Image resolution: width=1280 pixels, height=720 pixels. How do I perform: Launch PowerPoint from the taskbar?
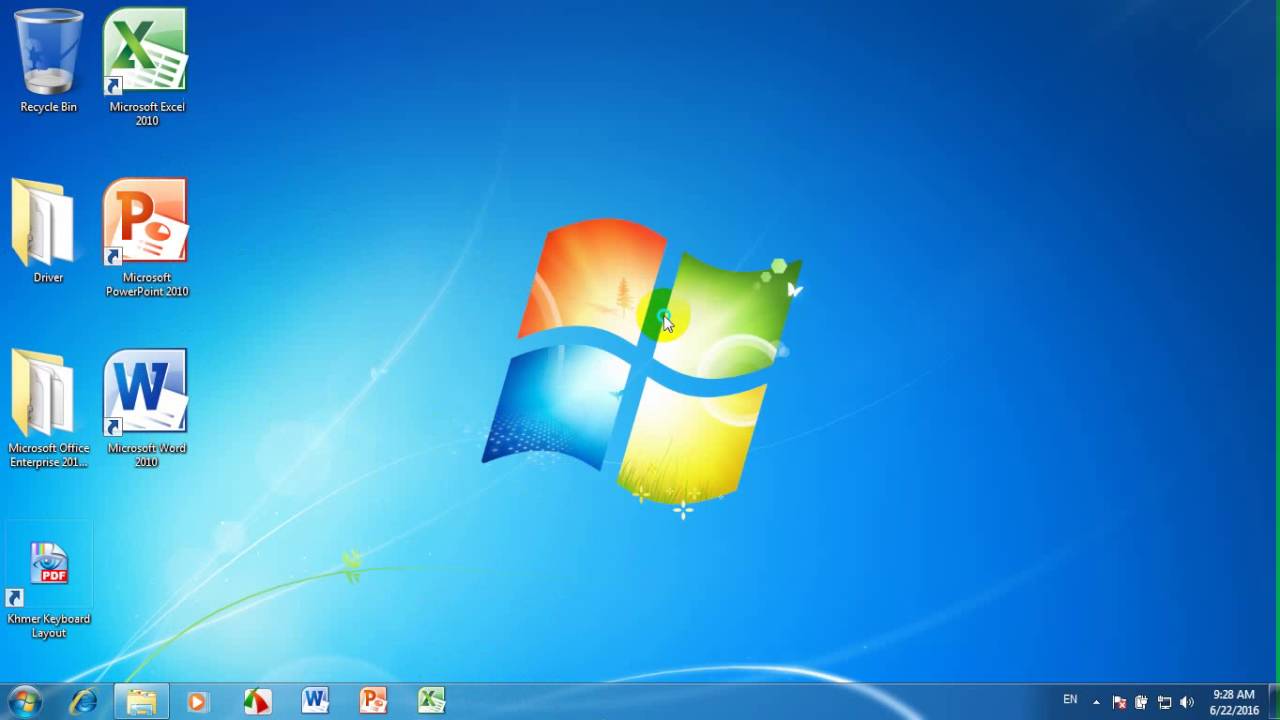pos(373,701)
